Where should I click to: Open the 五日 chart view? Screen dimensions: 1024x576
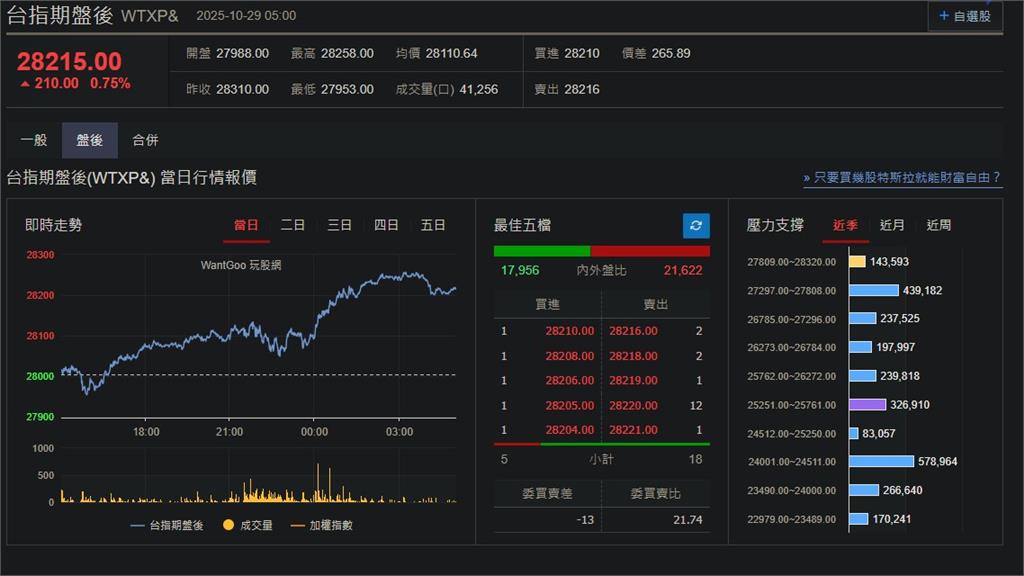click(x=433, y=225)
